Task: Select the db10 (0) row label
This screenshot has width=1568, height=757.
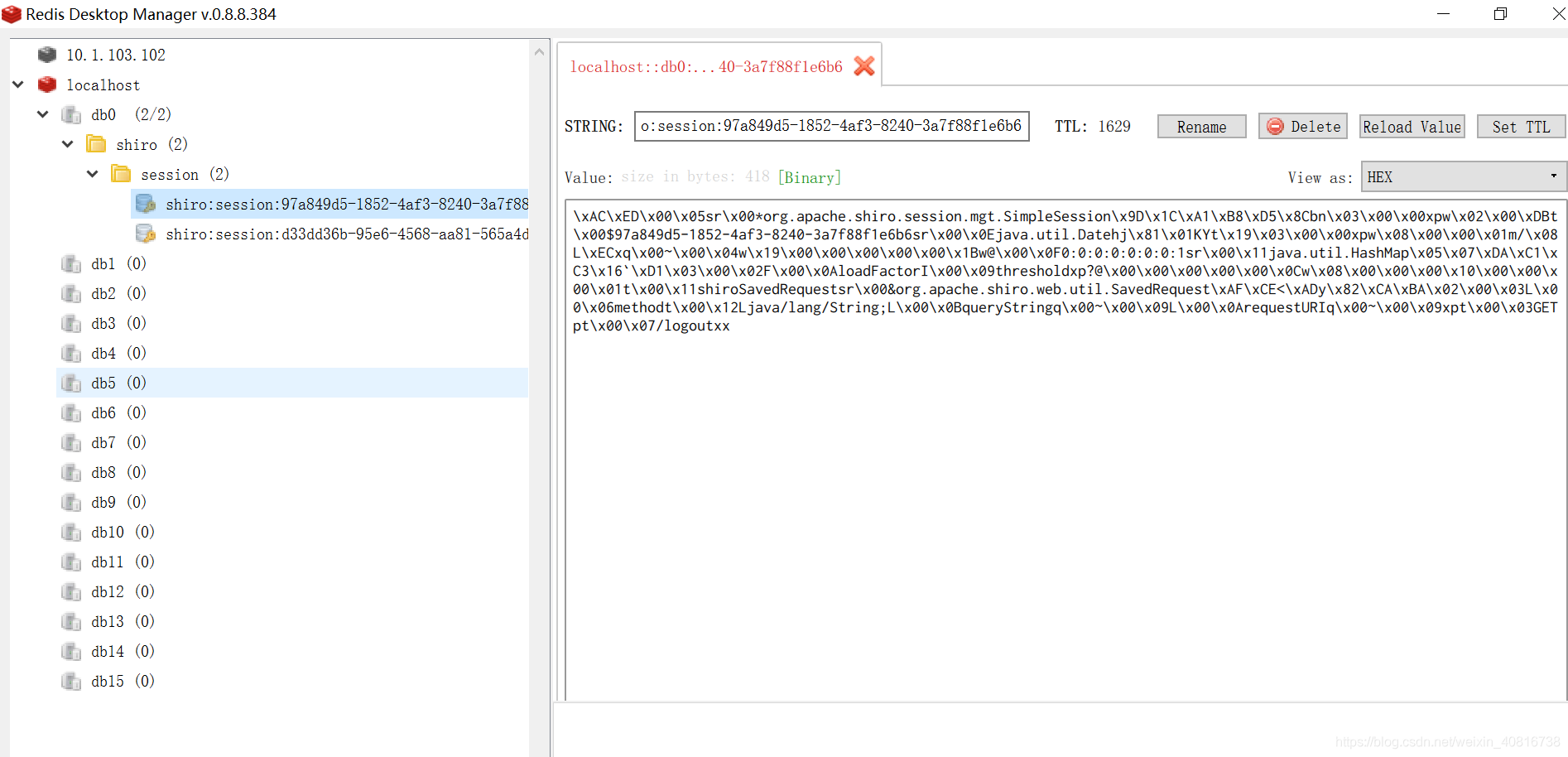Action: point(123,532)
